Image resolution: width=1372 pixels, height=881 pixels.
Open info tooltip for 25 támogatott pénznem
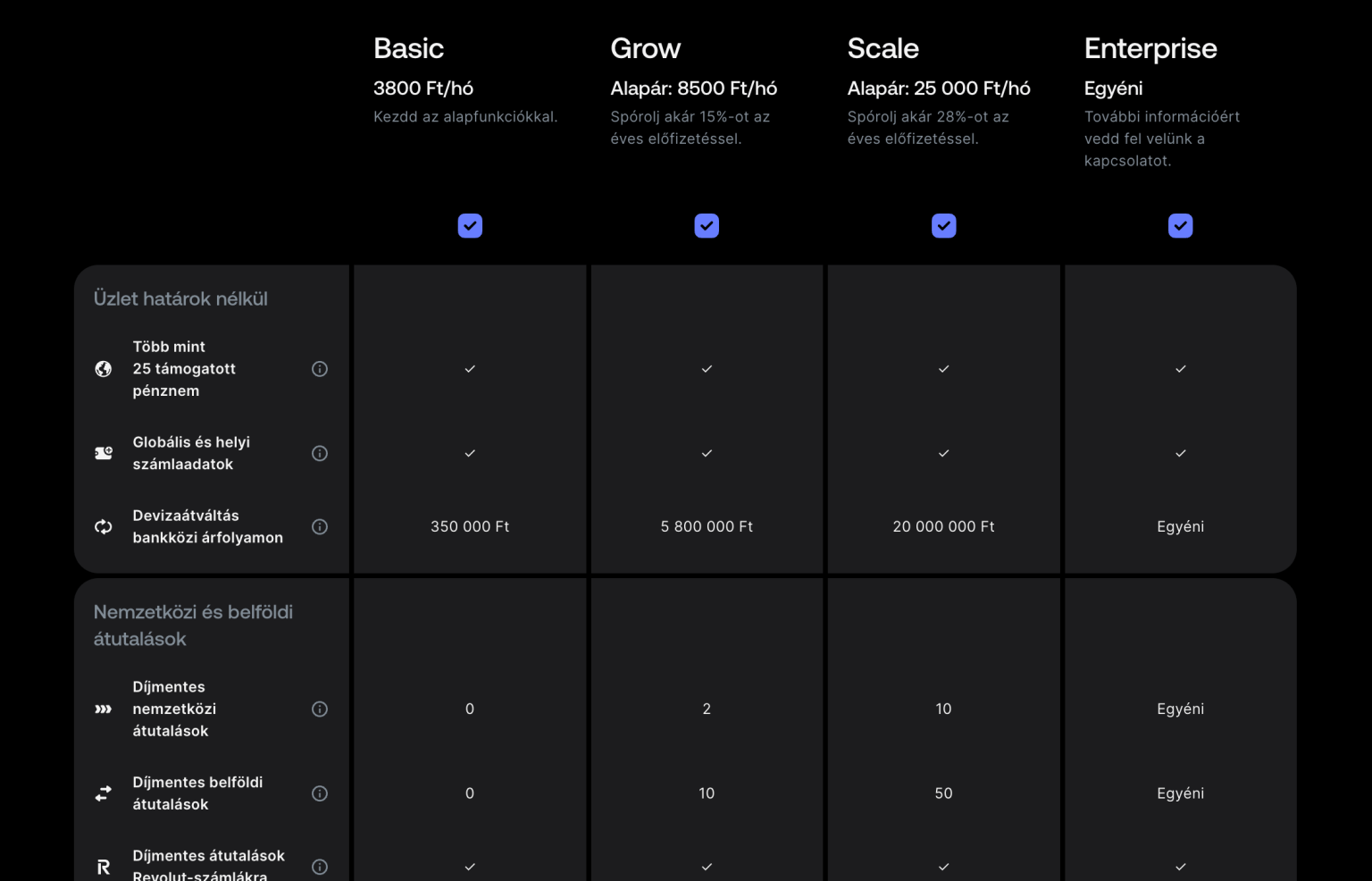click(x=320, y=369)
